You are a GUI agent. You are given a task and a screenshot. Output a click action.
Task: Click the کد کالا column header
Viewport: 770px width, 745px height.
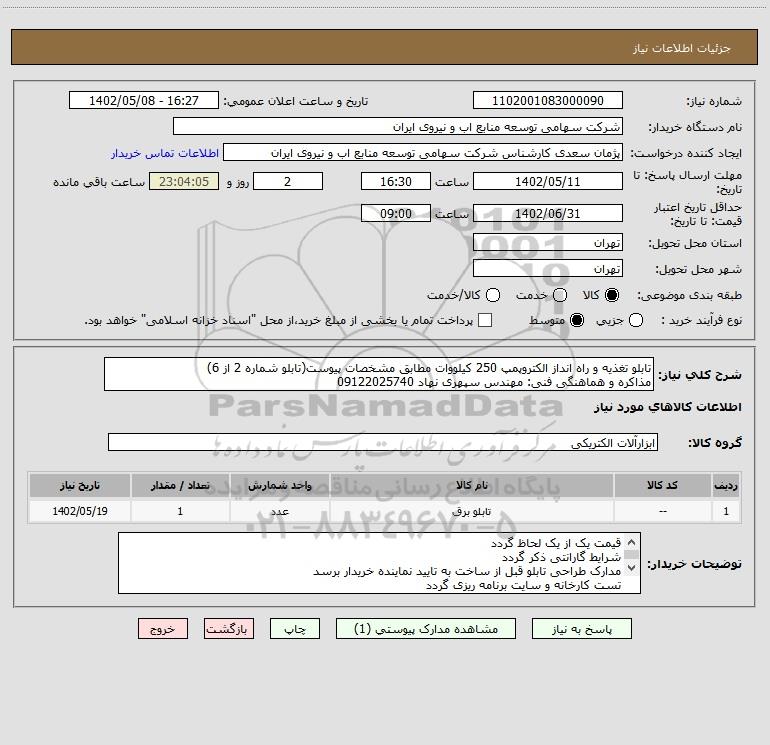point(662,485)
